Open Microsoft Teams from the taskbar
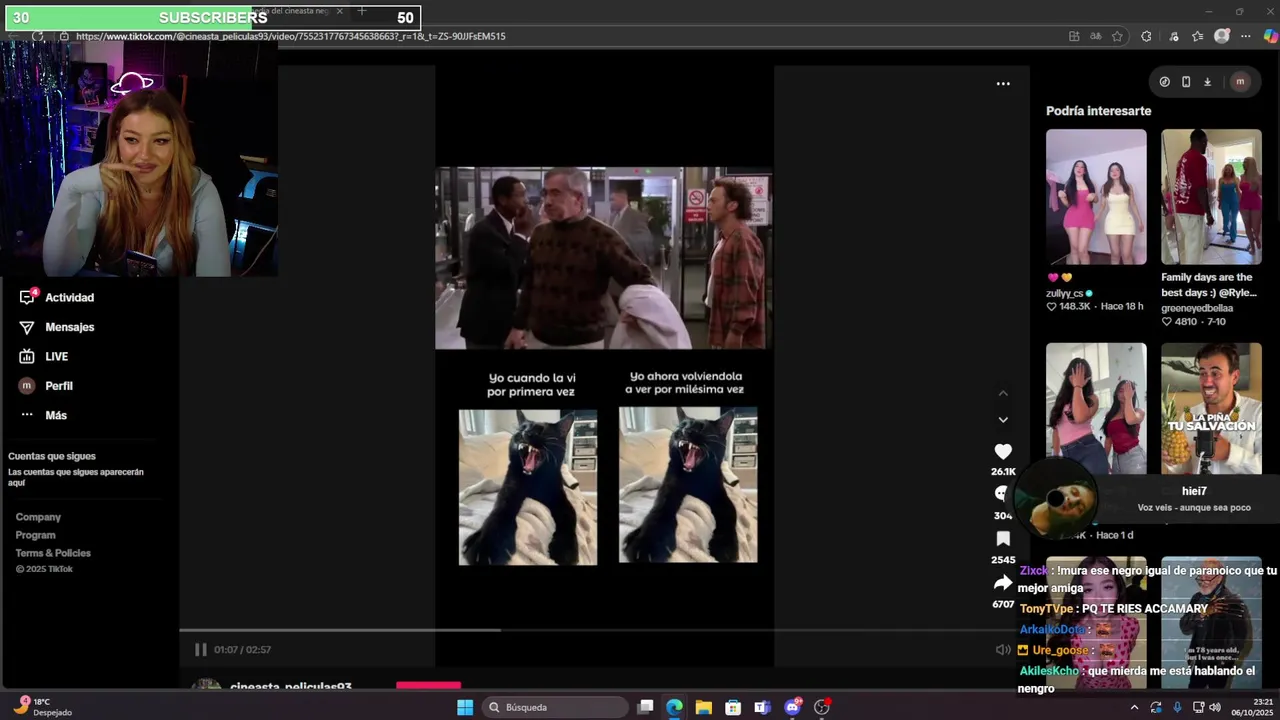This screenshot has width=1280, height=720. pyautogui.click(x=763, y=707)
